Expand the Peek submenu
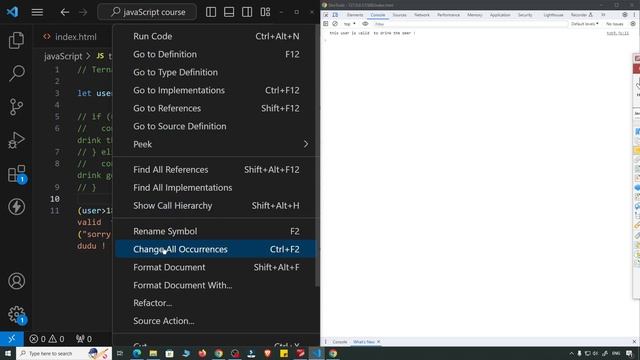Screen dimensions: 640x360 click(x=216, y=144)
